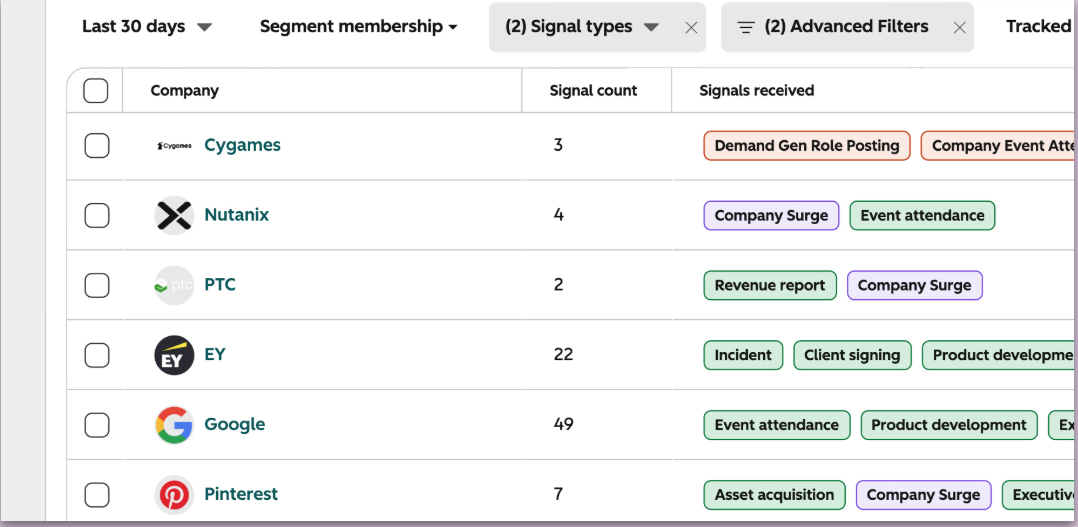Open the Cygames company link
Screen dimensions: 1078x527
[243, 146]
